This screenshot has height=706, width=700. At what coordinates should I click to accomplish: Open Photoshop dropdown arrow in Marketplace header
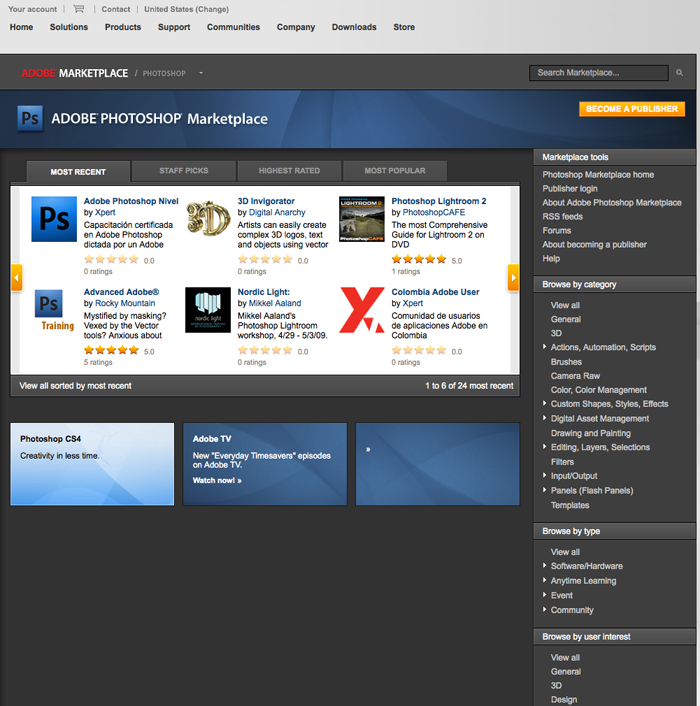click(201, 73)
